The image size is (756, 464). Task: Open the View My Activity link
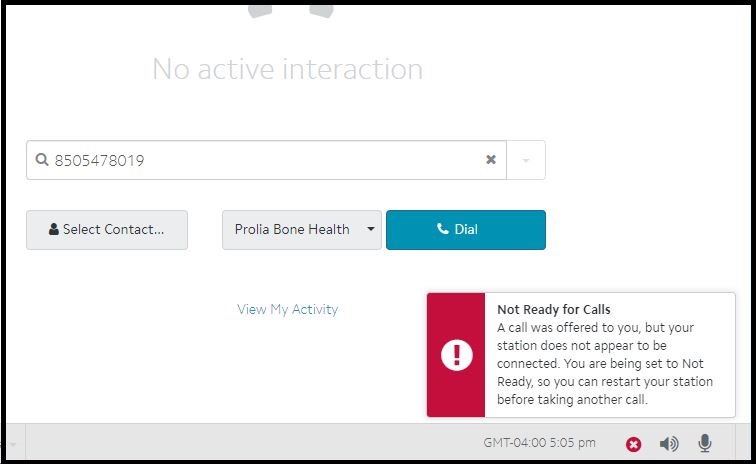(x=287, y=309)
